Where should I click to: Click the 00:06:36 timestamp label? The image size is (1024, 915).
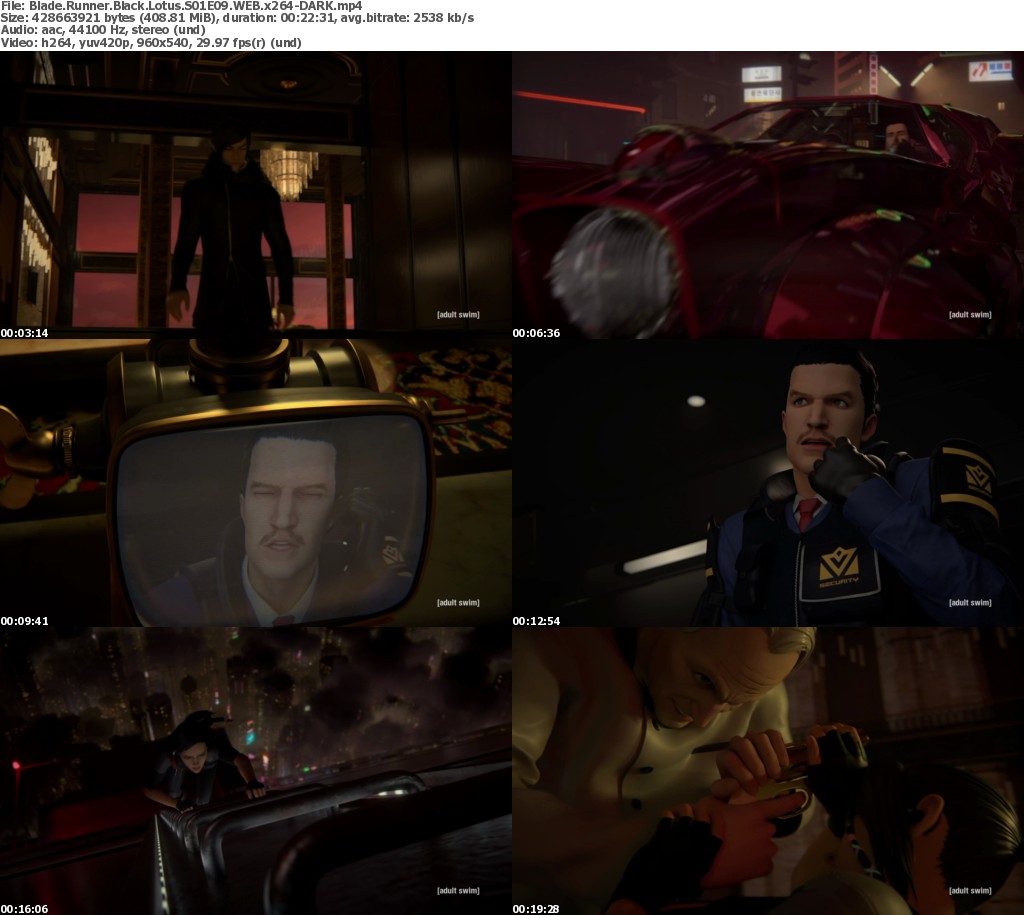click(x=537, y=333)
